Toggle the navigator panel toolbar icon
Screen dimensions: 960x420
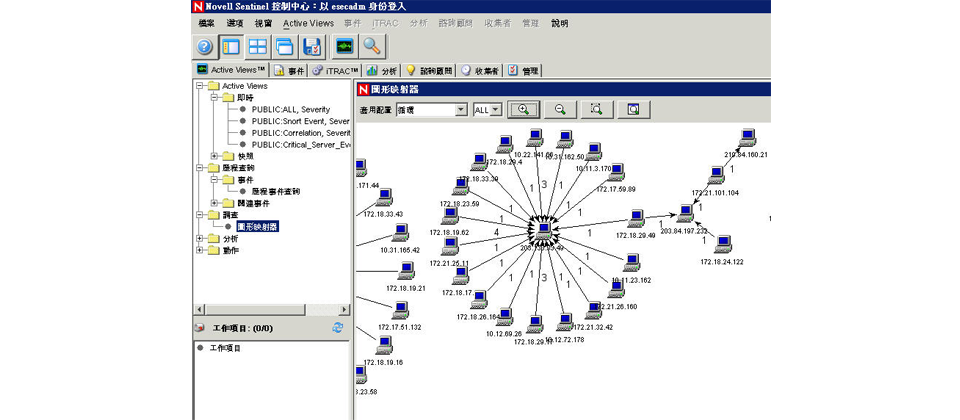231,47
